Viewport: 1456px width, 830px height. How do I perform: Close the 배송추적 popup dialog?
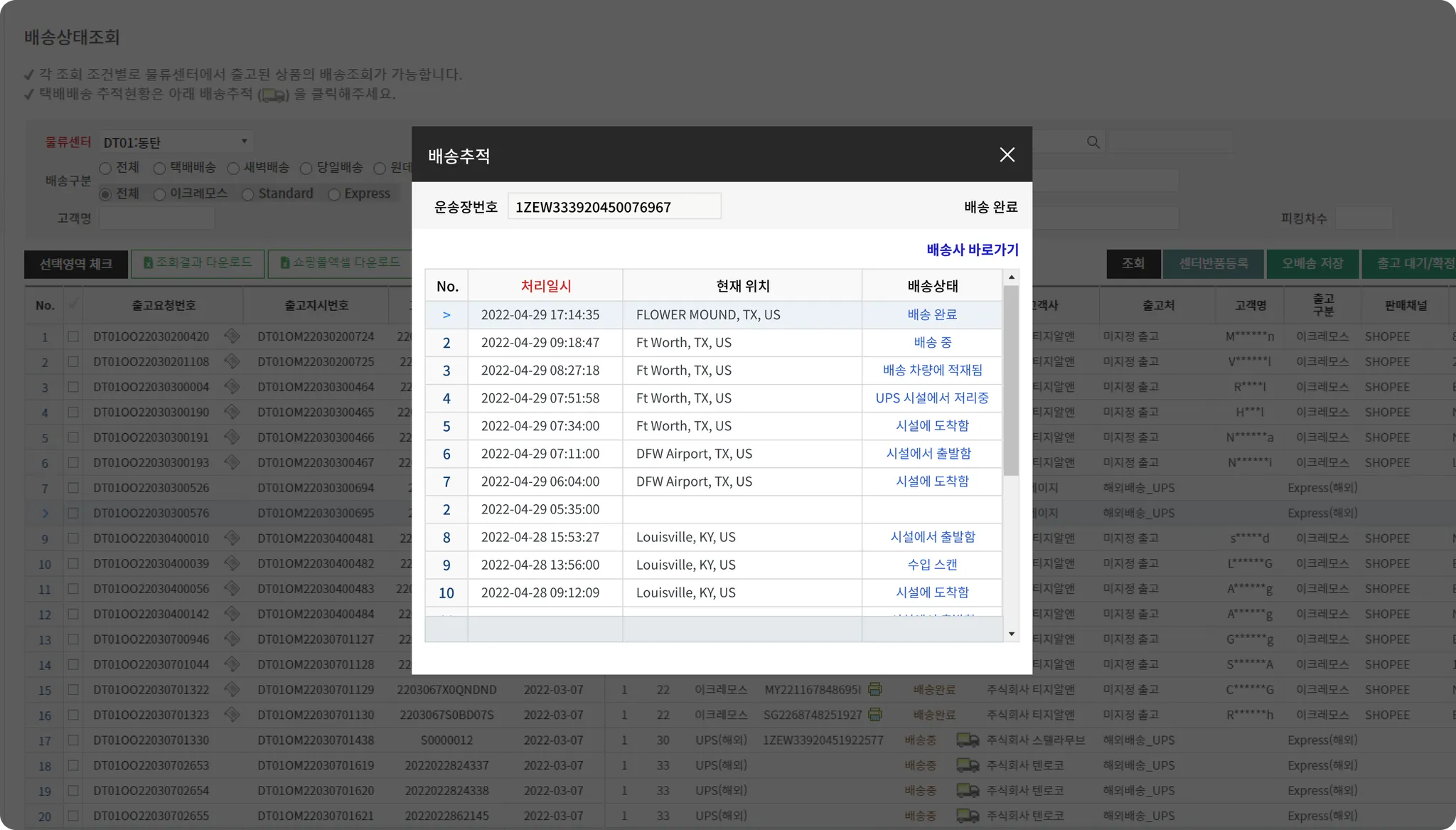tap(1007, 154)
